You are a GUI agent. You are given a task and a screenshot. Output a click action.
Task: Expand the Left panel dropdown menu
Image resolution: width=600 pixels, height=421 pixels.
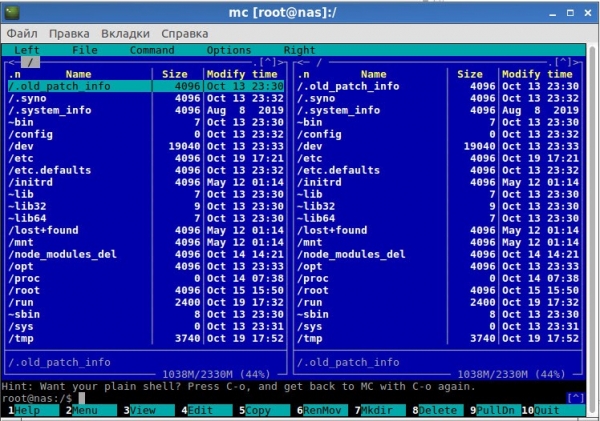(27, 50)
